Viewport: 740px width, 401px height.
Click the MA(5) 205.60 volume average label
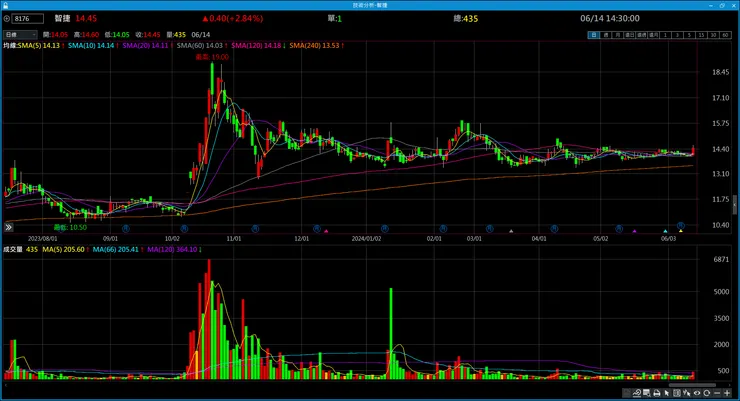pyautogui.click(x=66, y=249)
